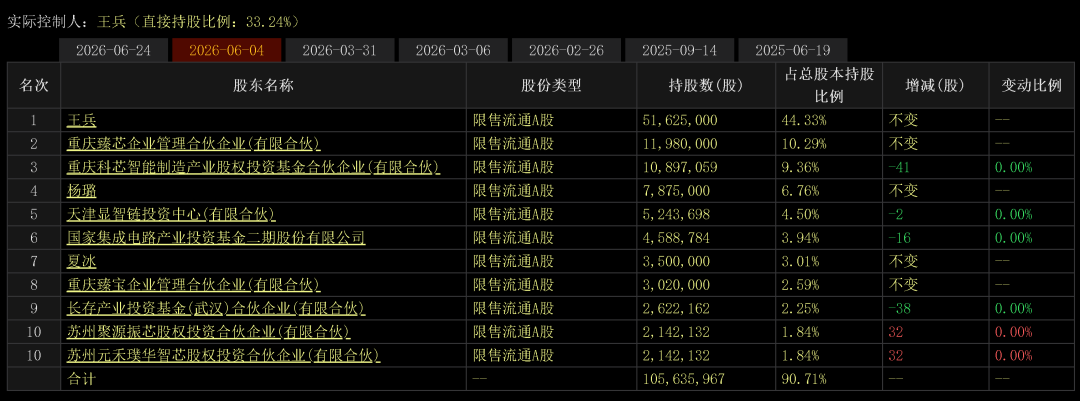
Task: Select holdings value 5,243,698
Action: click(676, 214)
